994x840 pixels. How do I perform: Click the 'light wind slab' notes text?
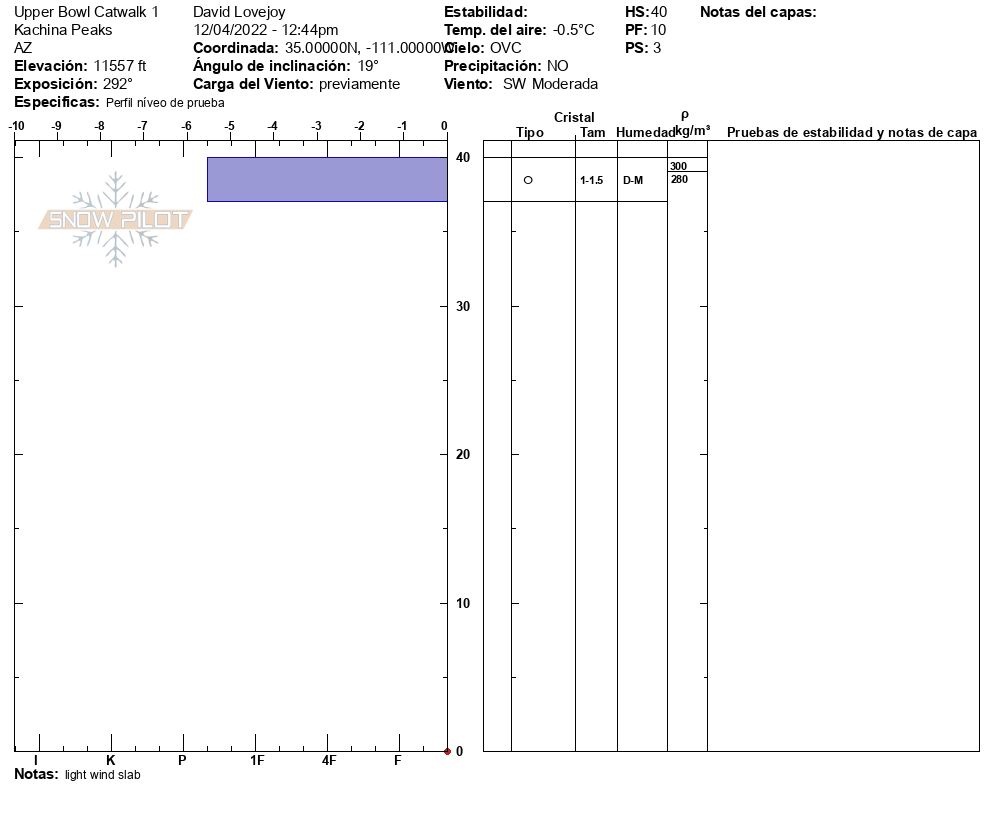103,775
